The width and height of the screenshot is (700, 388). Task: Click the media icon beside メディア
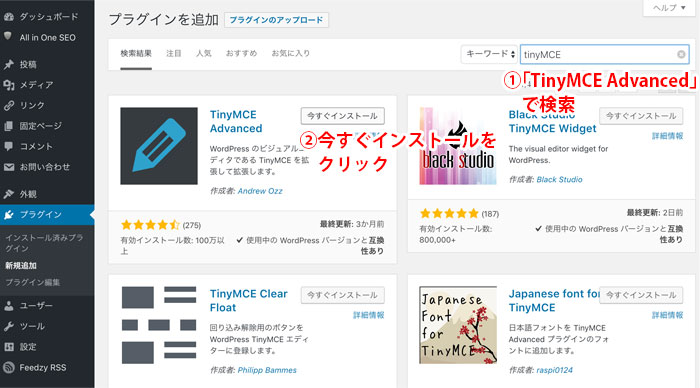pyautogui.click(x=8, y=85)
